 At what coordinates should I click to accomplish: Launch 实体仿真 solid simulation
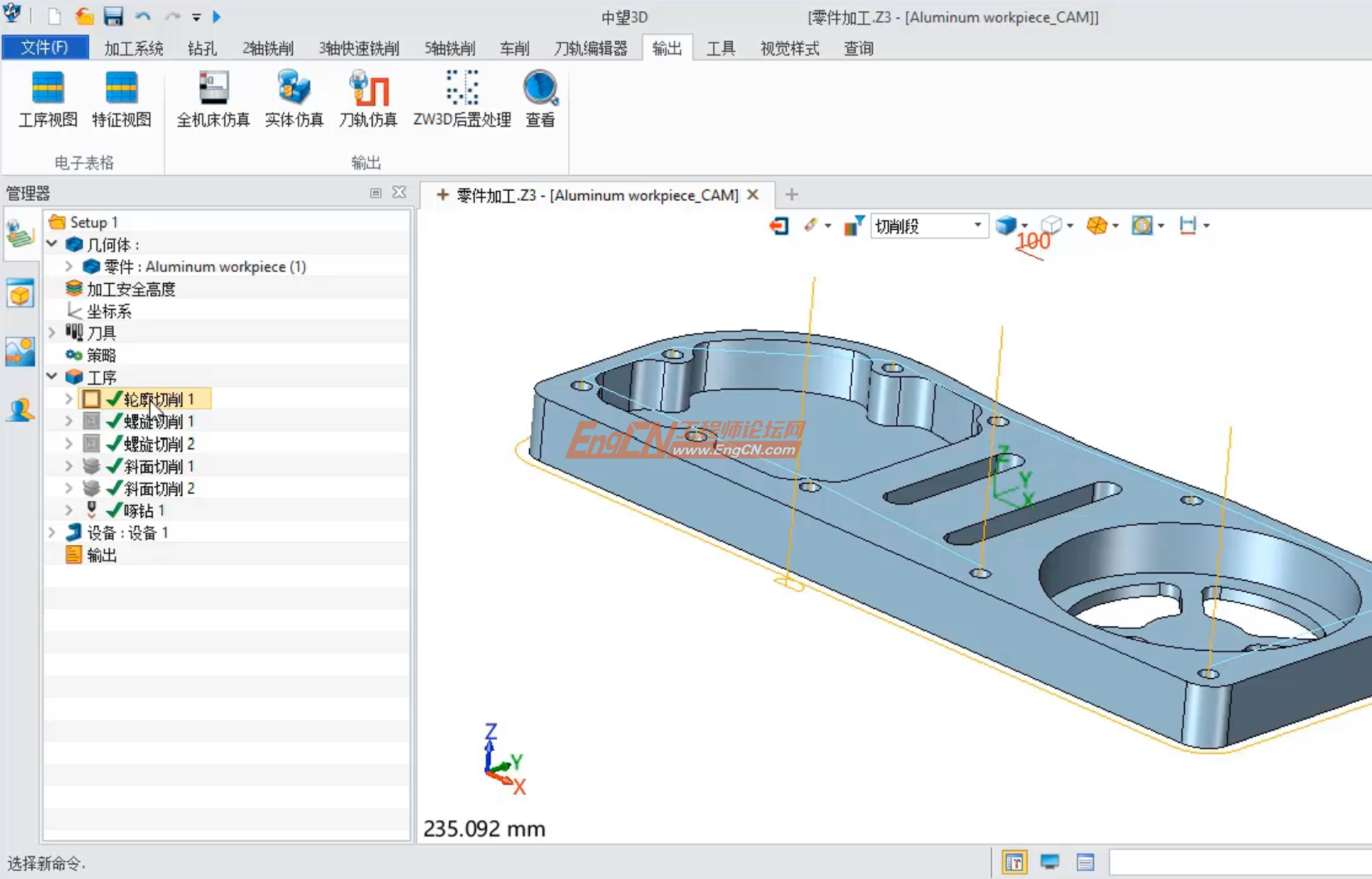[x=294, y=98]
